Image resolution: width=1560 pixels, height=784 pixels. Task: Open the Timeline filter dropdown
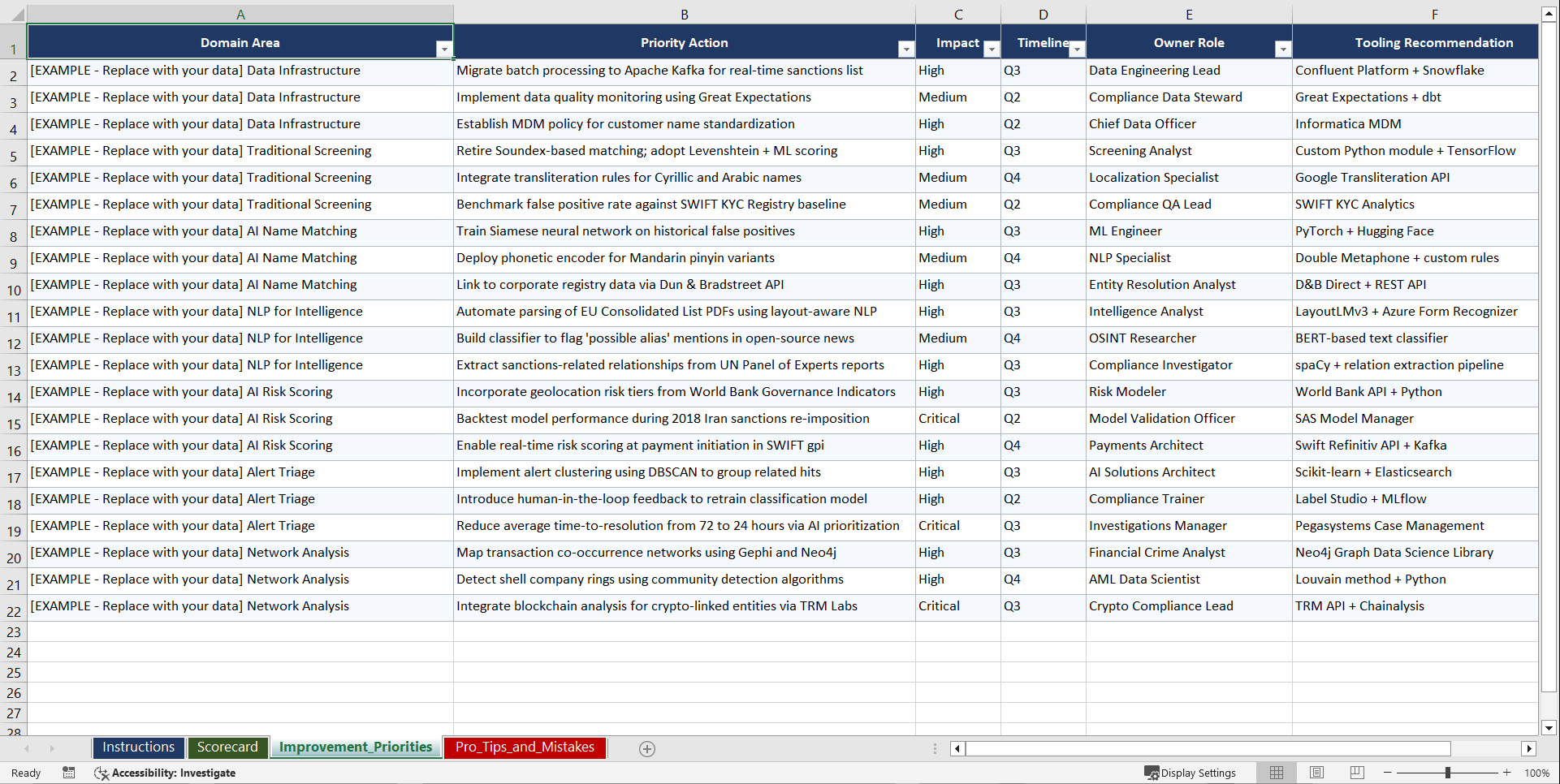[1077, 49]
